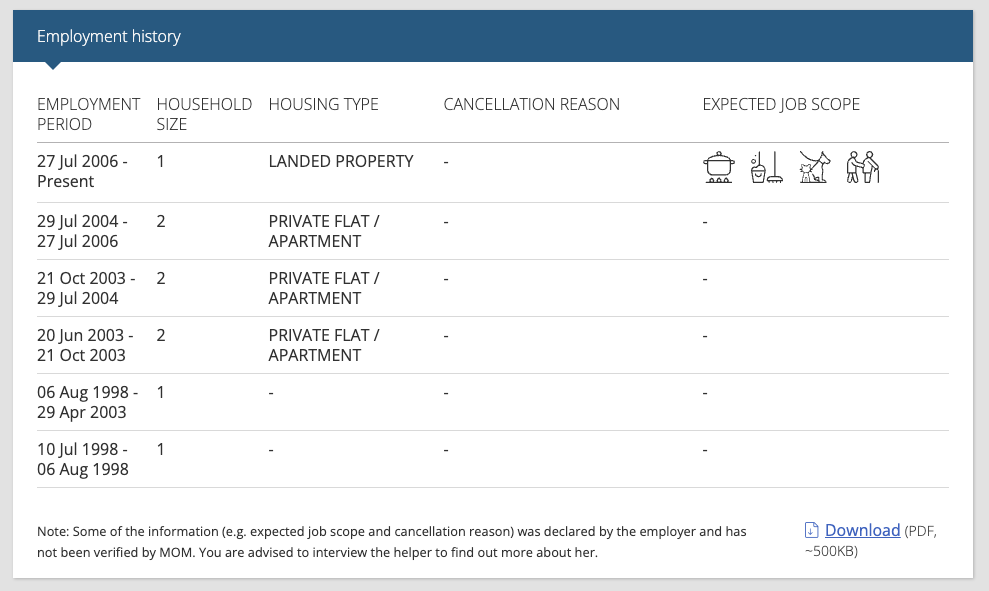Click the LANDED PROPERTY housing type cell
This screenshot has width=989, height=591.
coord(341,161)
